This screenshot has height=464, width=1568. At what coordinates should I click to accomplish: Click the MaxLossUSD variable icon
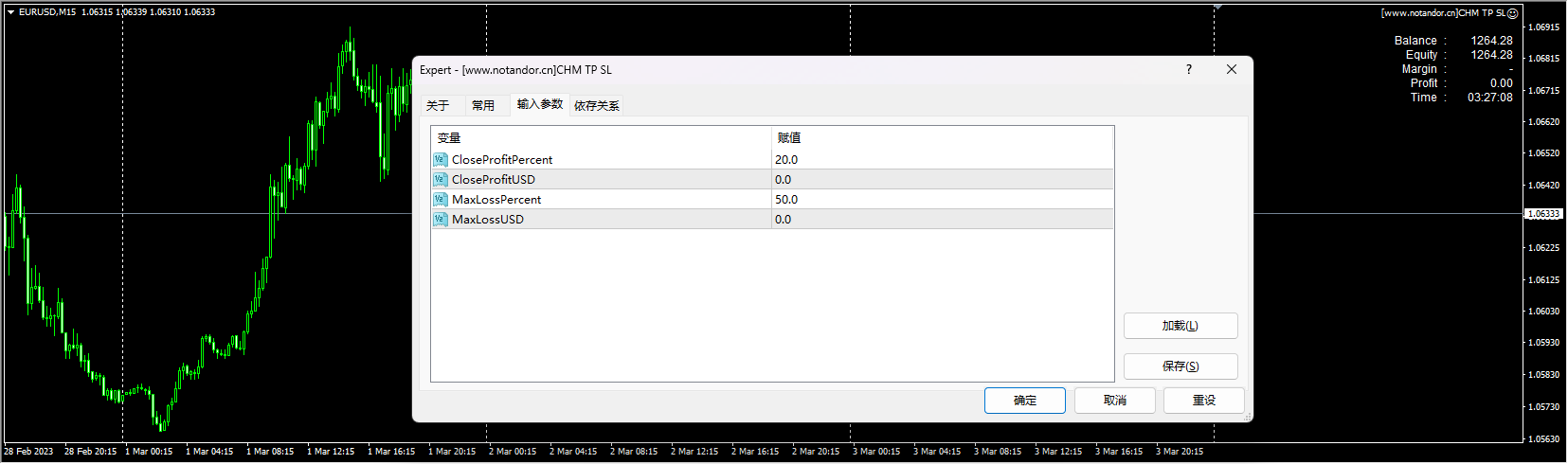pos(440,220)
